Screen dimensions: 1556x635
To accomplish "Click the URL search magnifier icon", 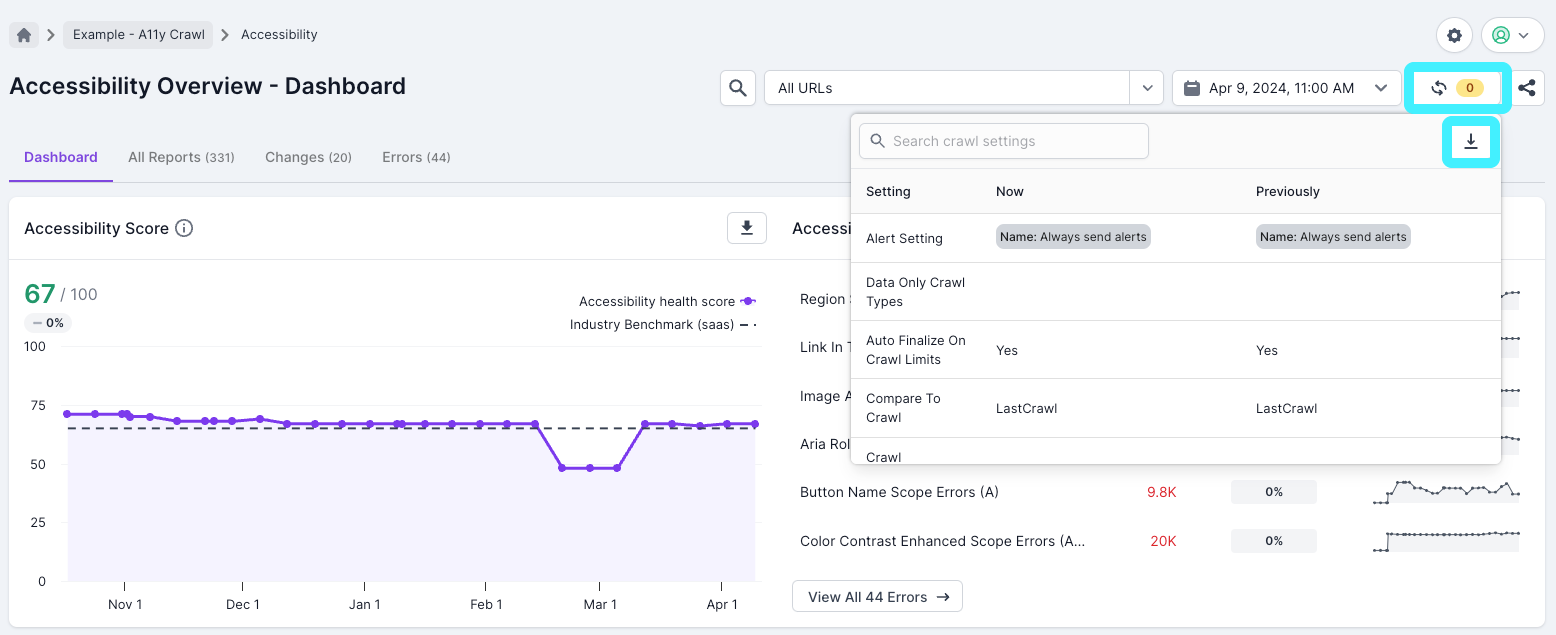I will [737, 88].
